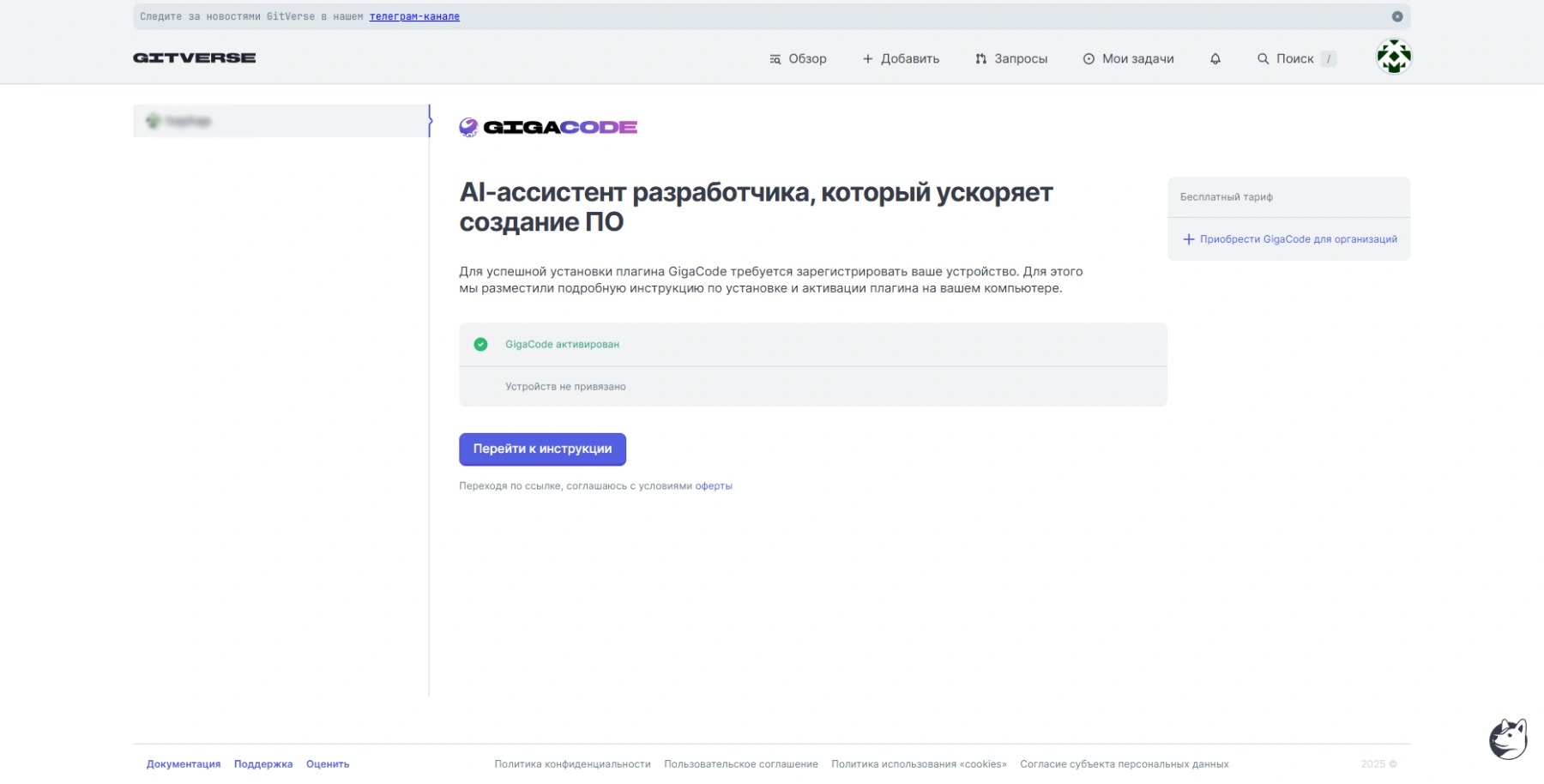Open the cat mascot chat assistant
This screenshot has height=784, width=1544.
1507,739
